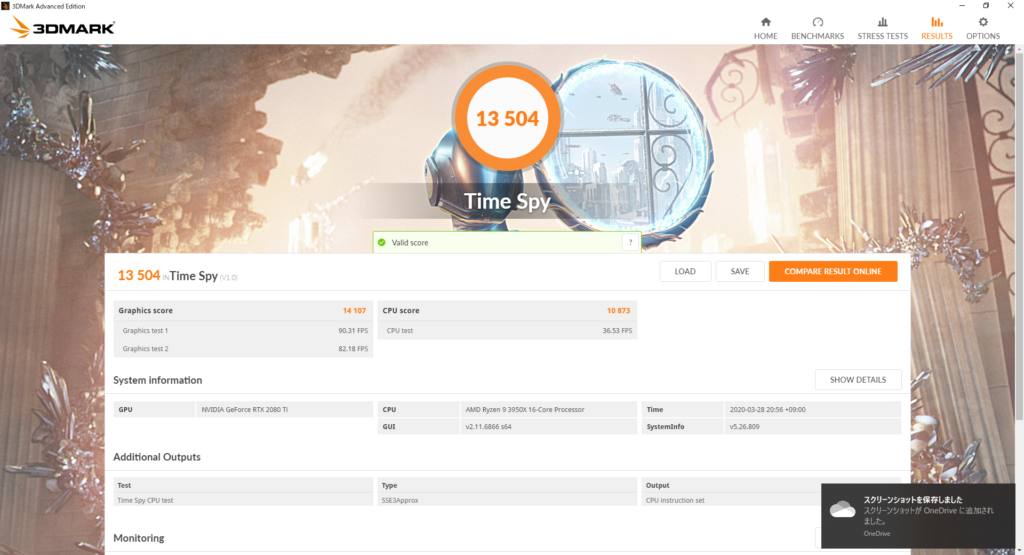Click OneDrive cloud notification icon
The width and height of the screenshot is (1024, 555).
coord(842,509)
